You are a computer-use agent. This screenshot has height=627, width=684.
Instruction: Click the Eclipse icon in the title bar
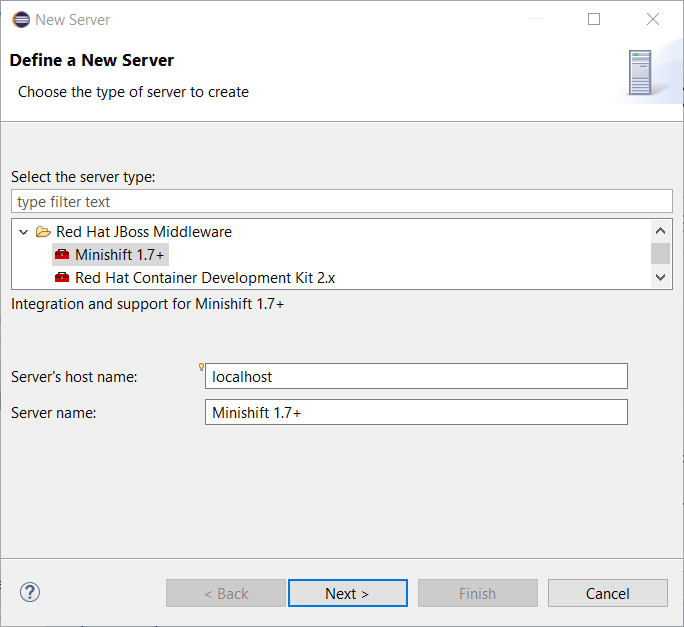[x=21, y=19]
